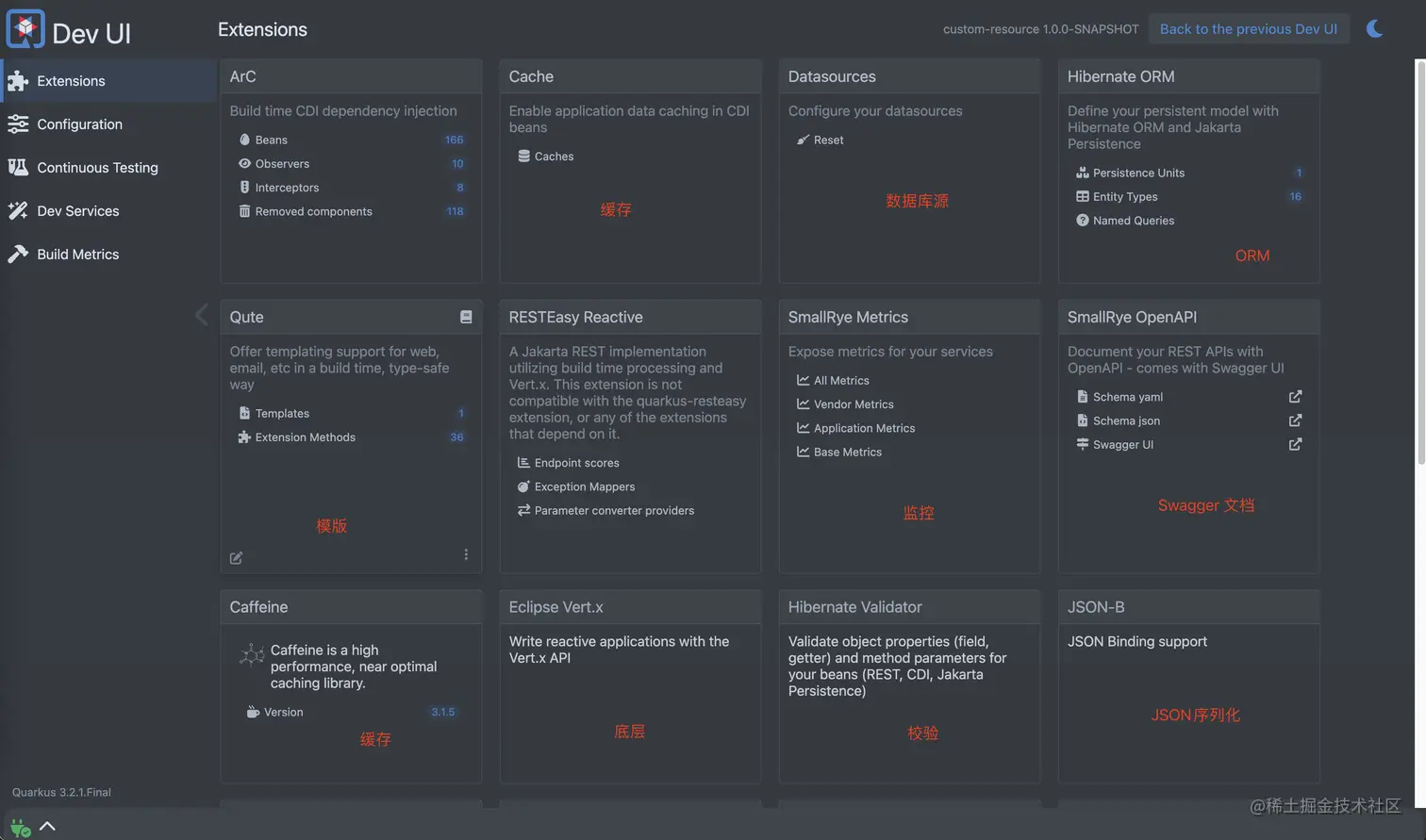
Task: Open the Qute card three-dot menu
Action: 466,554
